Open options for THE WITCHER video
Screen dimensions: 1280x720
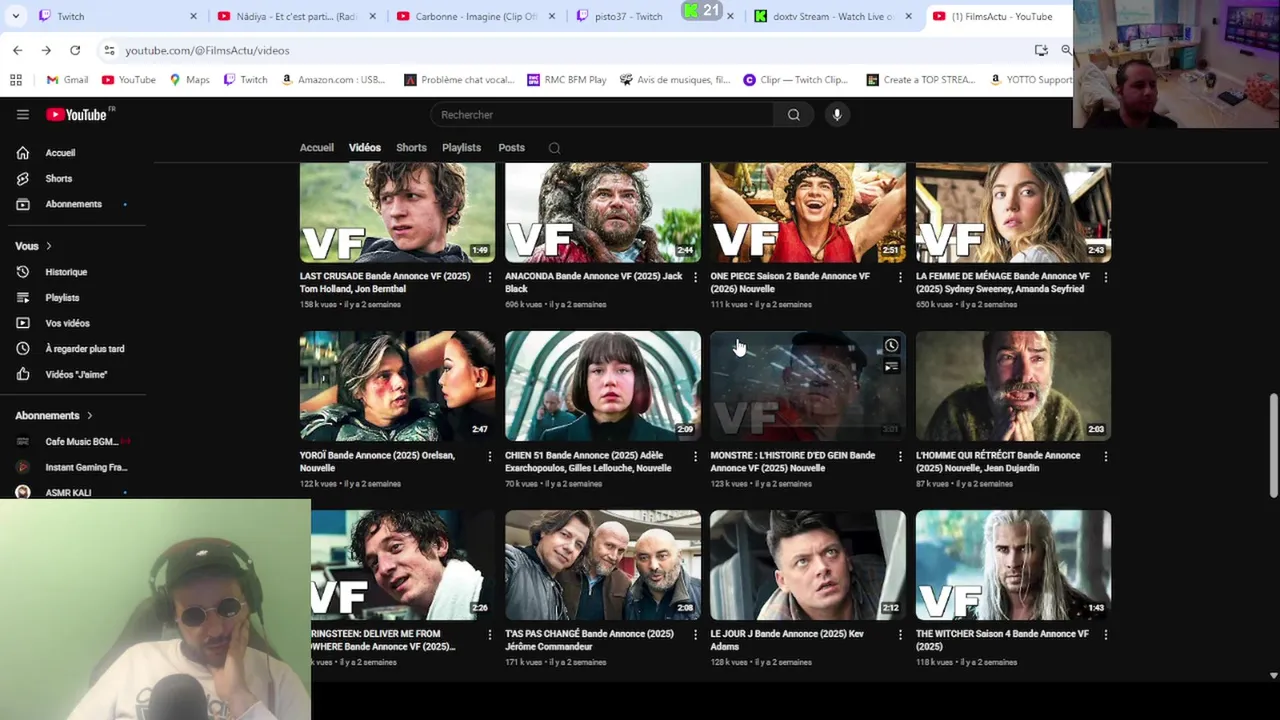1105,635
